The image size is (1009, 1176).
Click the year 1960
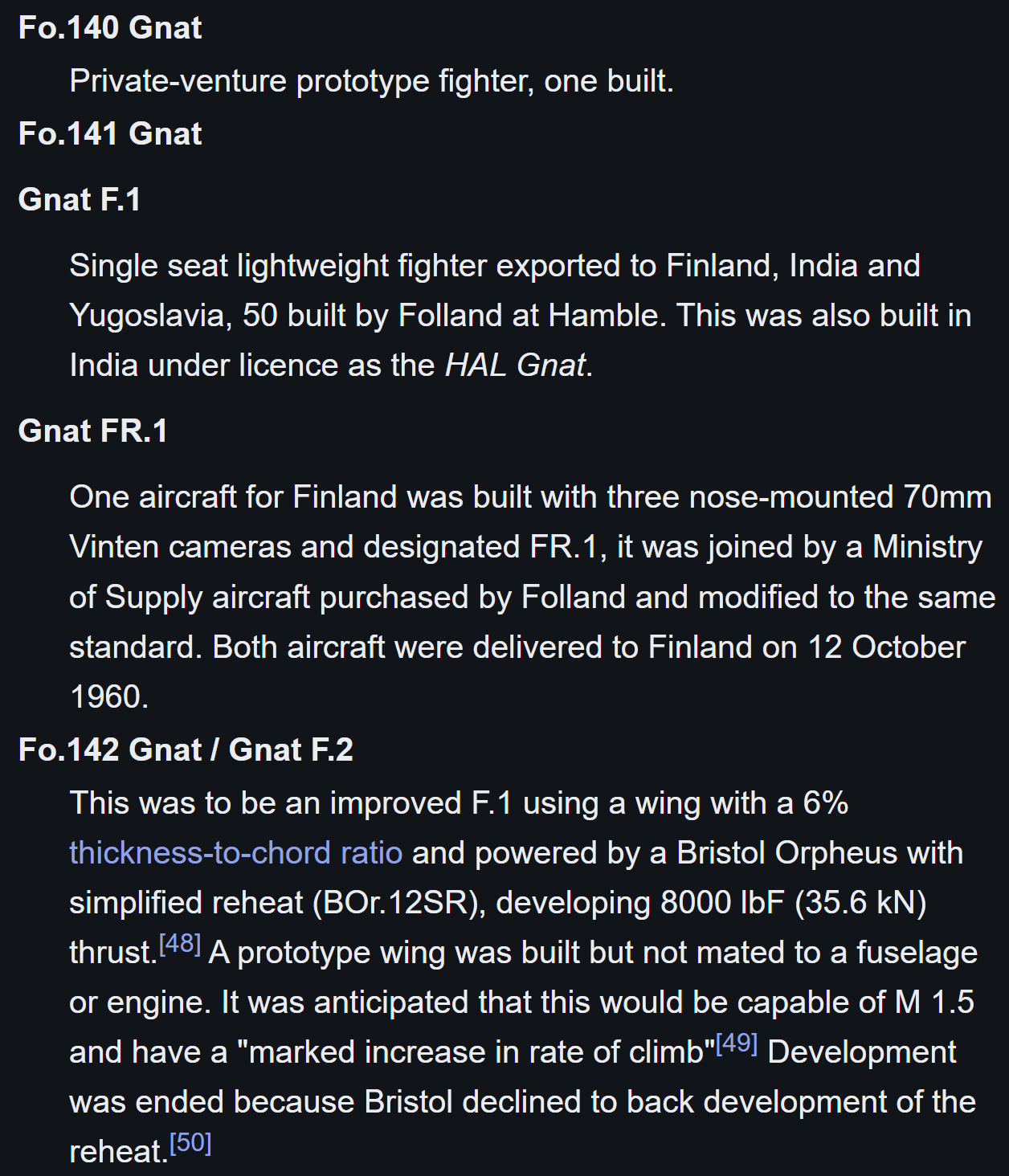point(108,697)
